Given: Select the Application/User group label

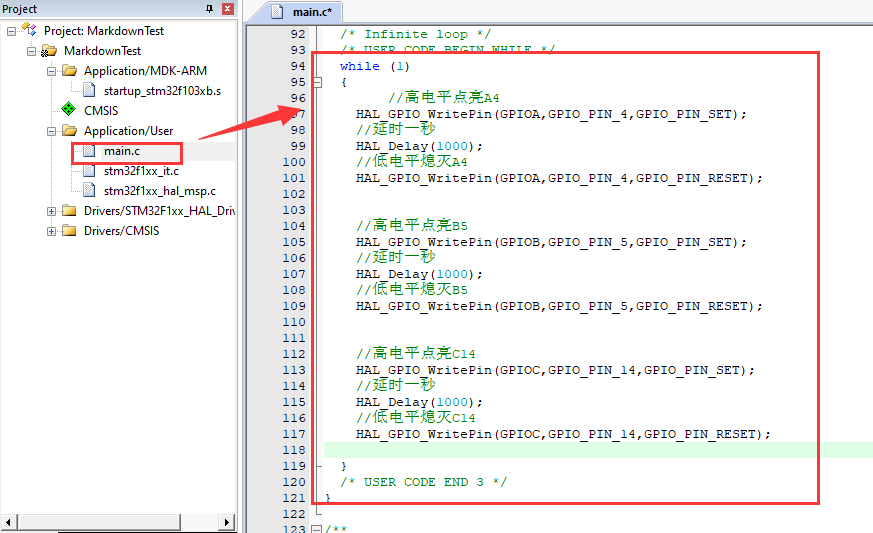Looking at the screenshot, I should coord(129,131).
